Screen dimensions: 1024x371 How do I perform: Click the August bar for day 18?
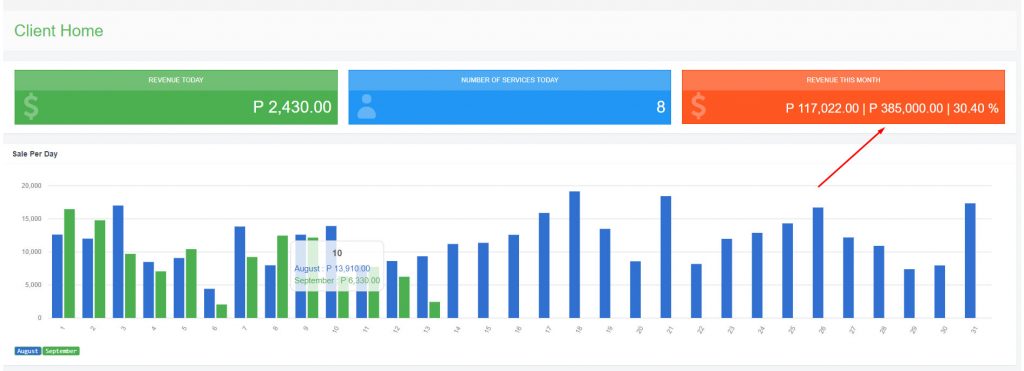click(575, 255)
